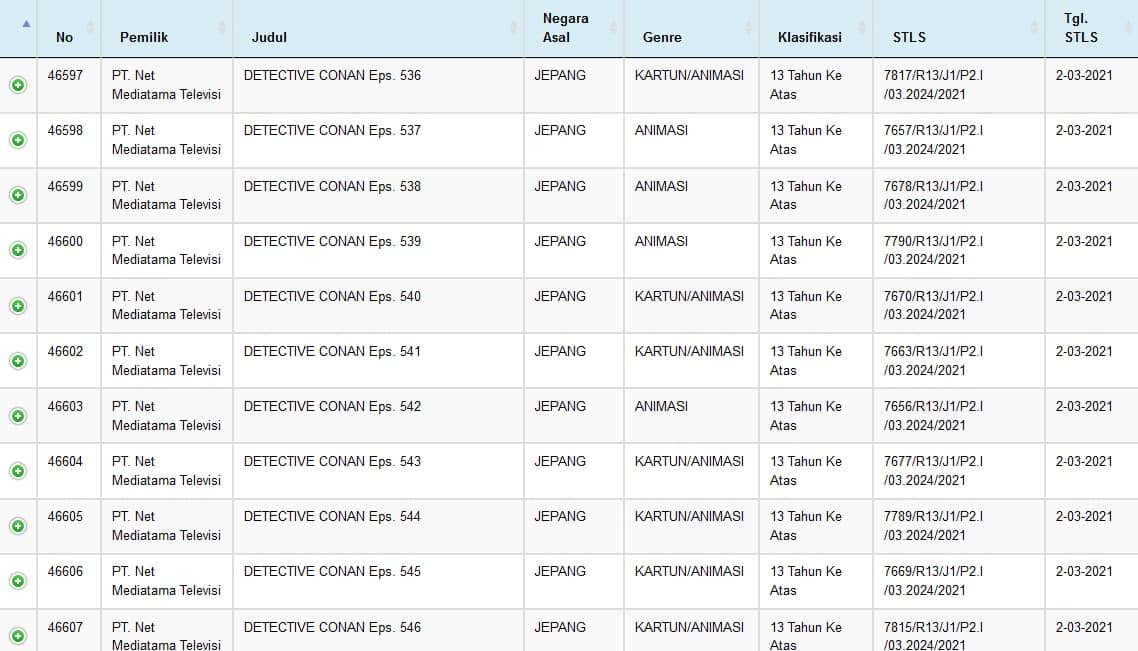
Task: Click plus icon next to 46605
Action: 18,525
